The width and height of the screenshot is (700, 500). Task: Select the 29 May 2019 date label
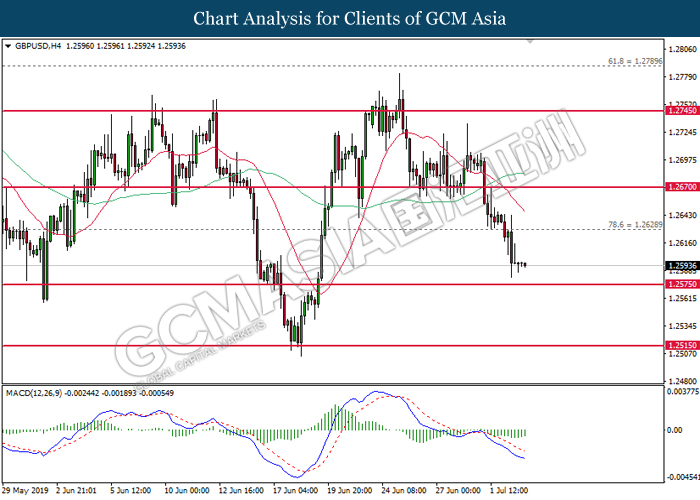click(27, 490)
